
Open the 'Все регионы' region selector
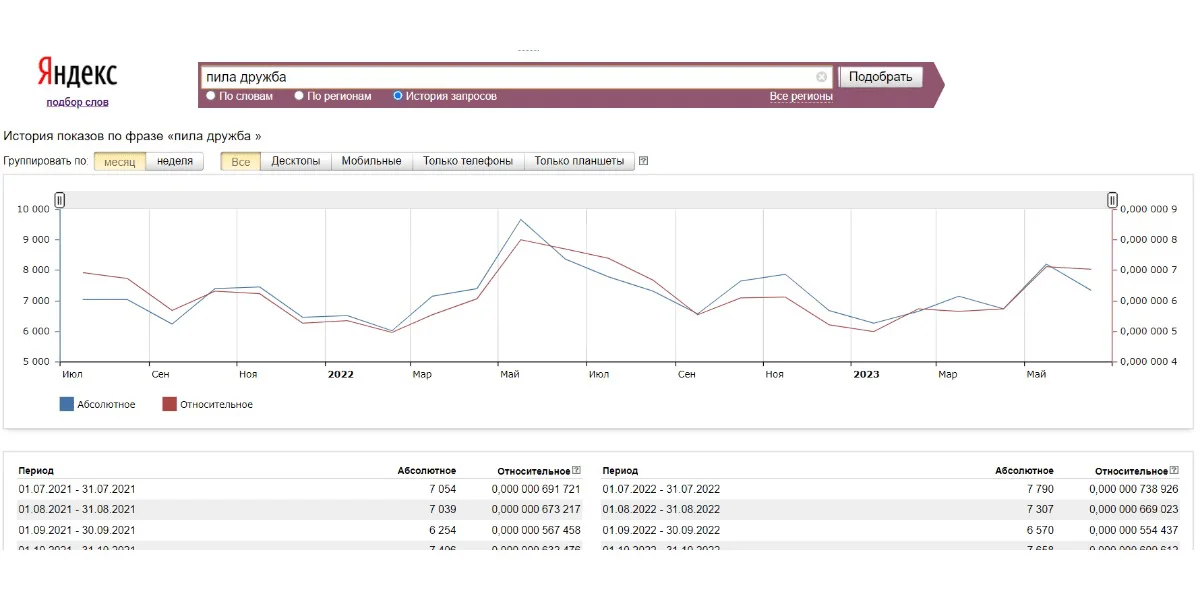(x=800, y=97)
